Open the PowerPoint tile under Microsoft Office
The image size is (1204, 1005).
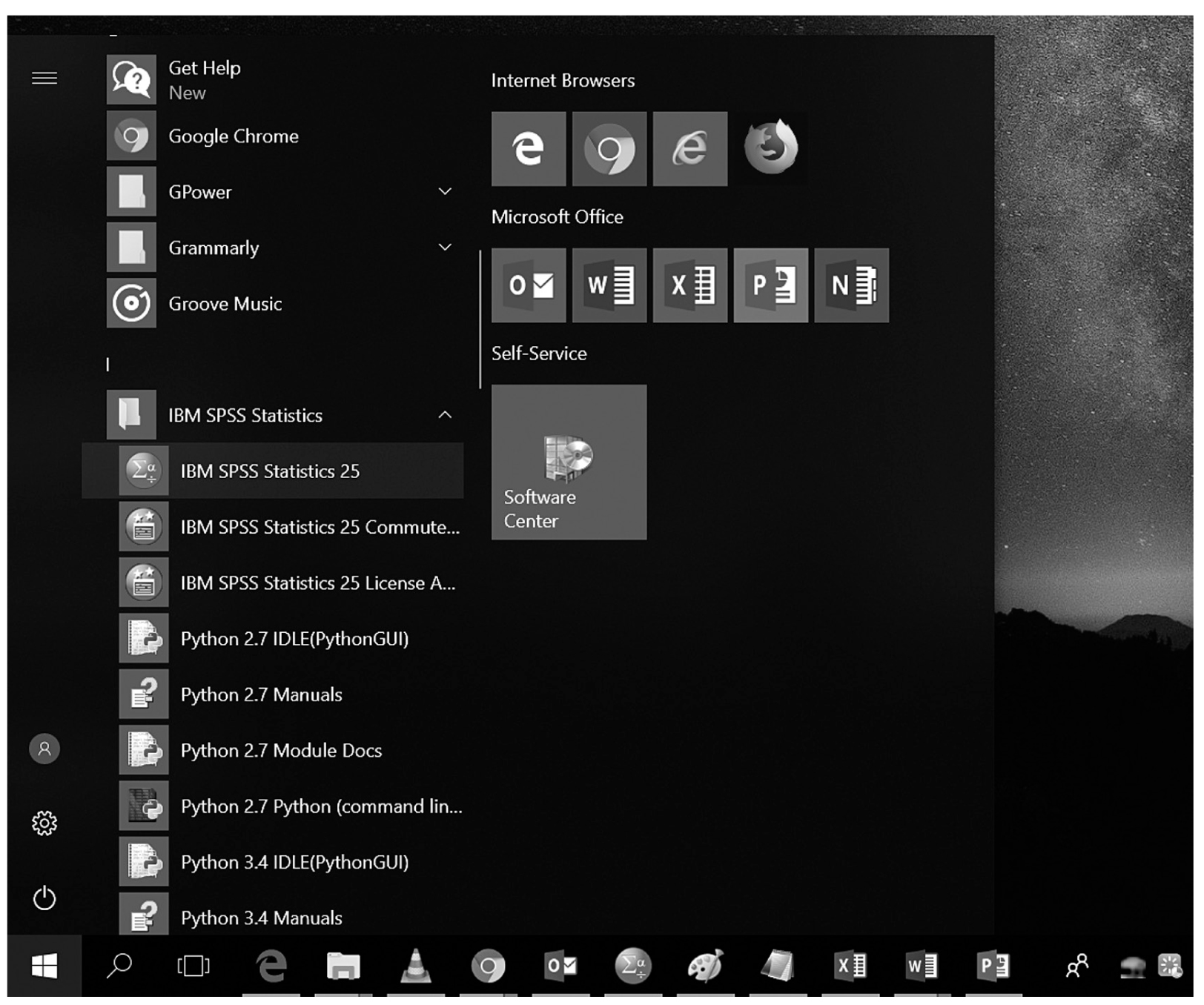(771, 285)
